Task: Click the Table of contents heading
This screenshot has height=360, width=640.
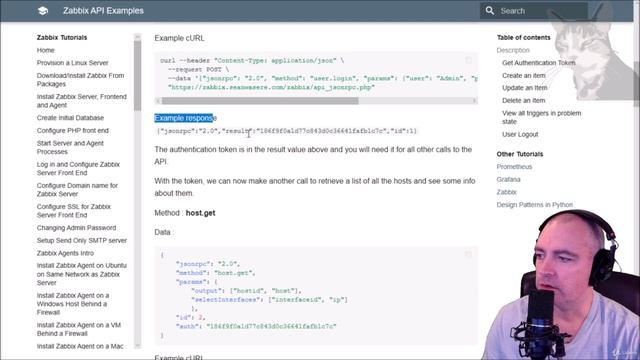Action: pyautogui.click(x=524, y=38)
